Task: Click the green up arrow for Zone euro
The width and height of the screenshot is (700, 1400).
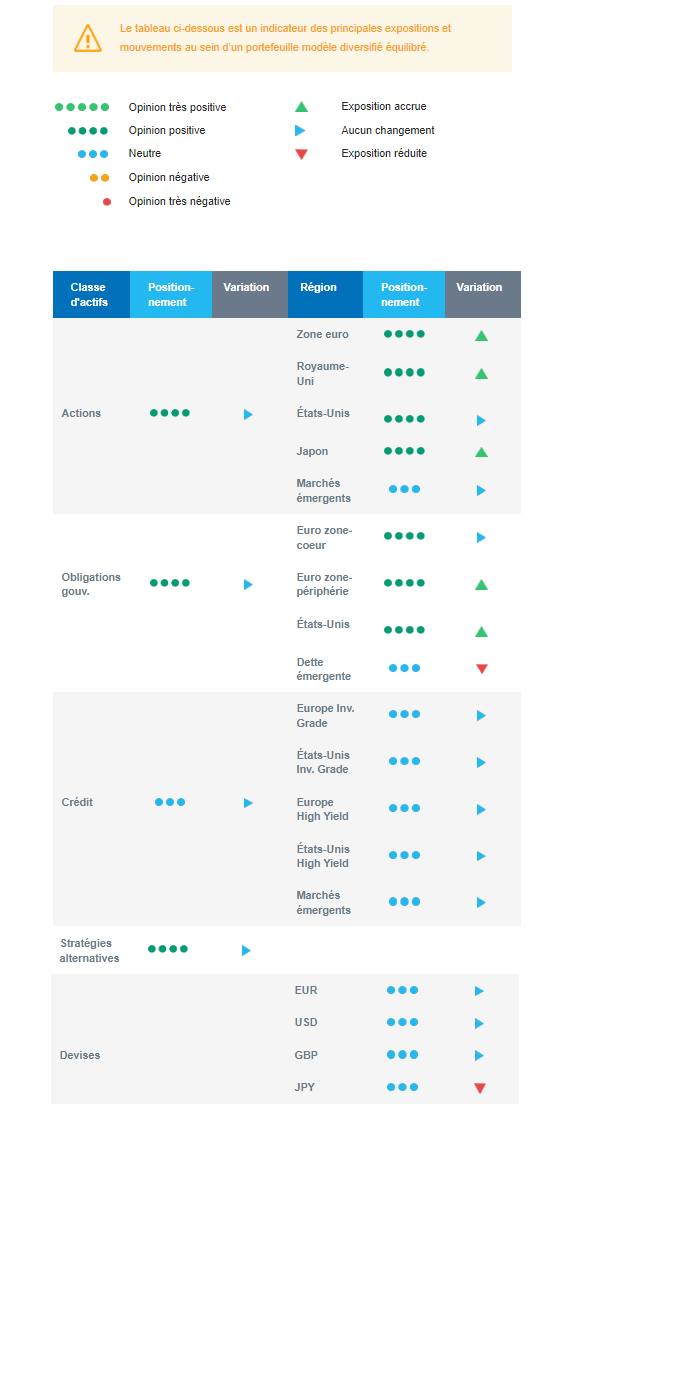Action: (x=481, y=336)
